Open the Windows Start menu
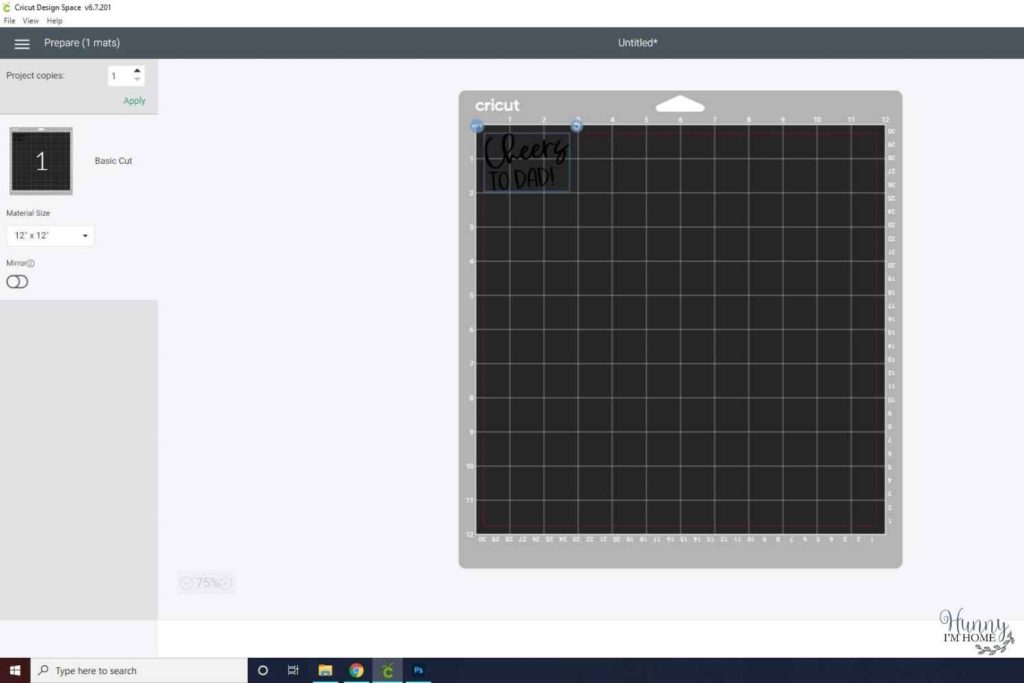This screenshot has height=683, width=1024. (15, 671)
